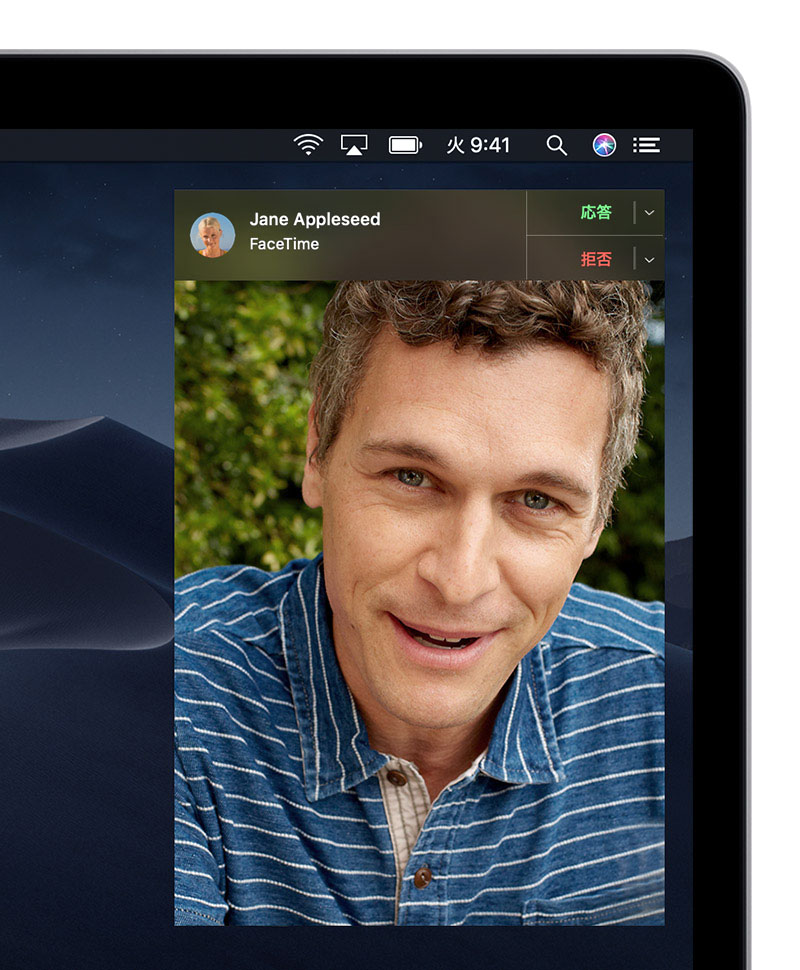Decline the call with 拒否
Image resolution: width=800 pixels, height=970 pixels.
pos(596,259)
